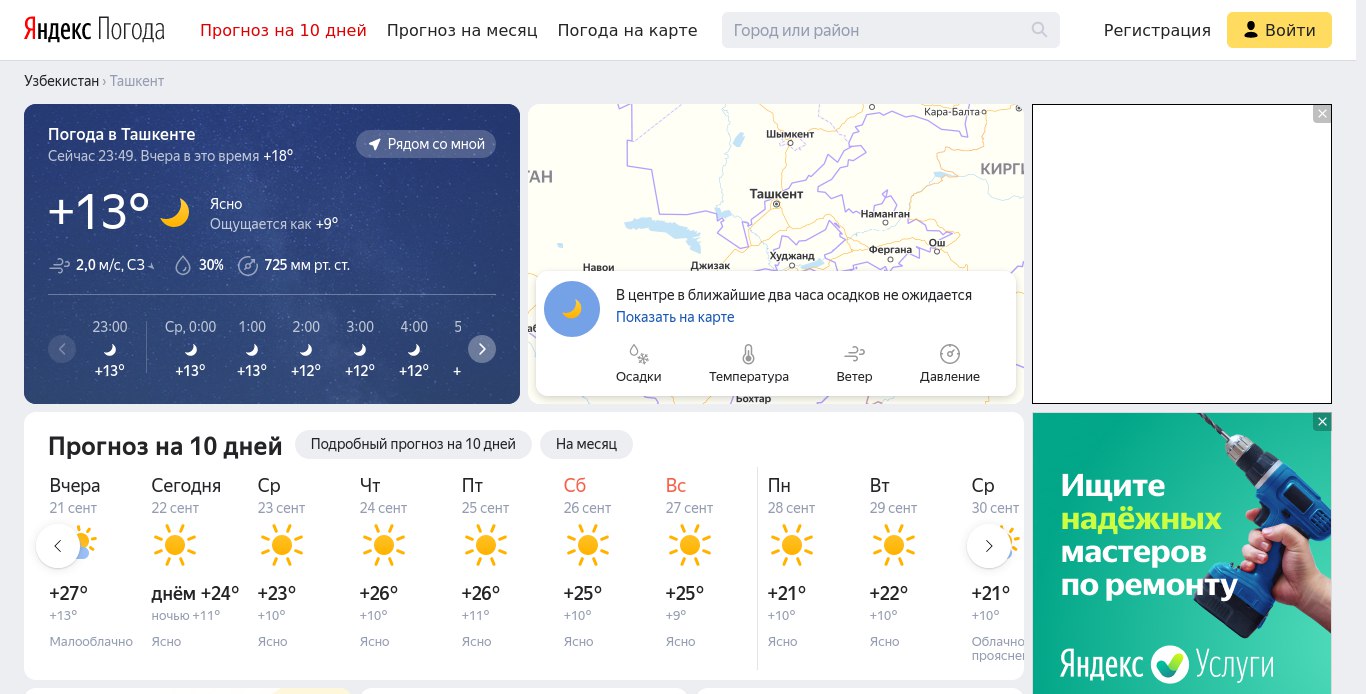Click the sun icon for Чт 24 сент
1366x694 pixels.
[383, 545]
